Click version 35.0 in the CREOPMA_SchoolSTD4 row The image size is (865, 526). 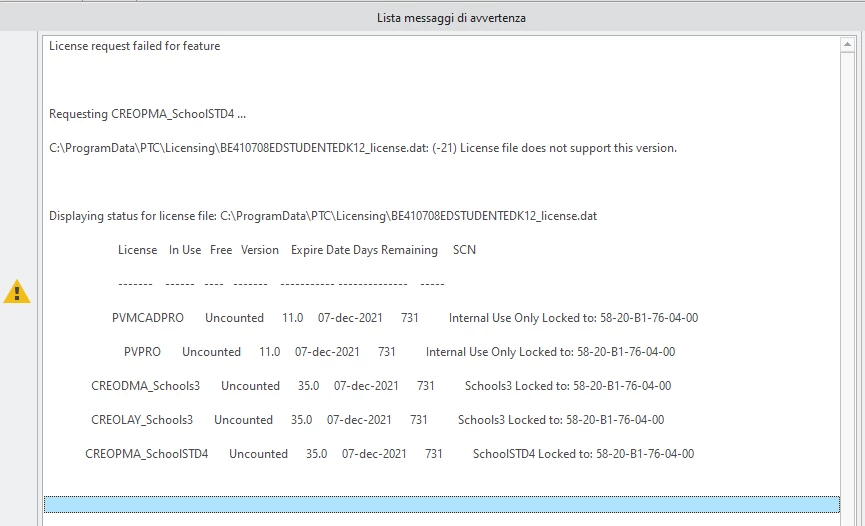[316, 454]
